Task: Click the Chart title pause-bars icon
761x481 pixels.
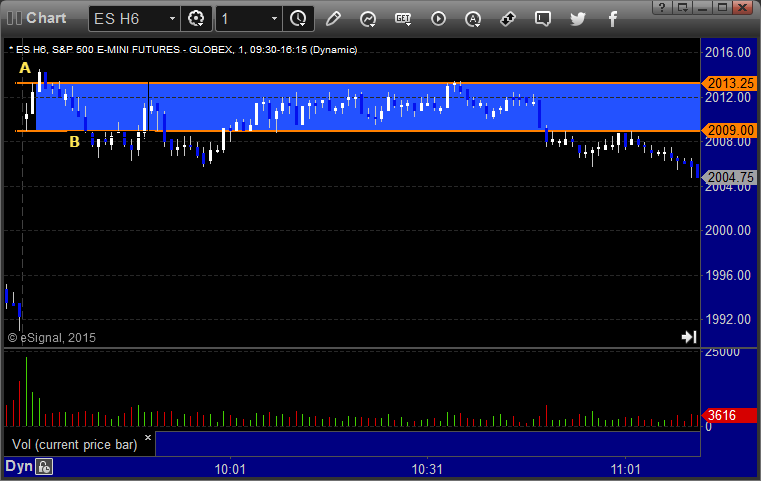Action: [15, 18]
